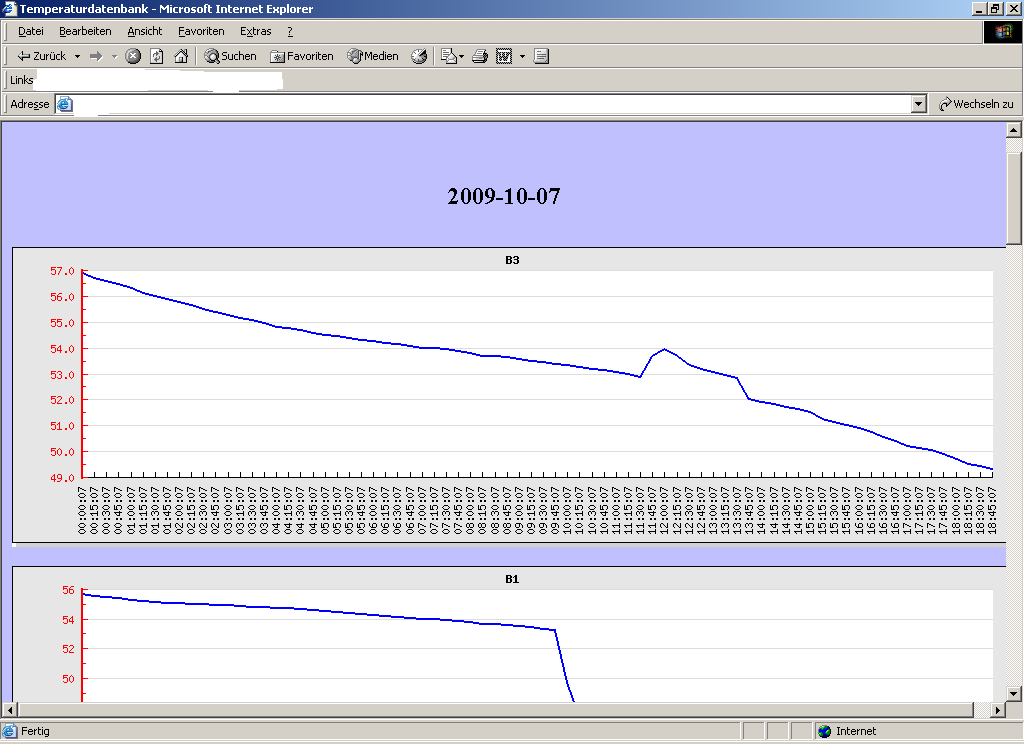Screen dimensions: 1024x744
Task: Click the vertical scrollbar thumb
Action: 1014,198
